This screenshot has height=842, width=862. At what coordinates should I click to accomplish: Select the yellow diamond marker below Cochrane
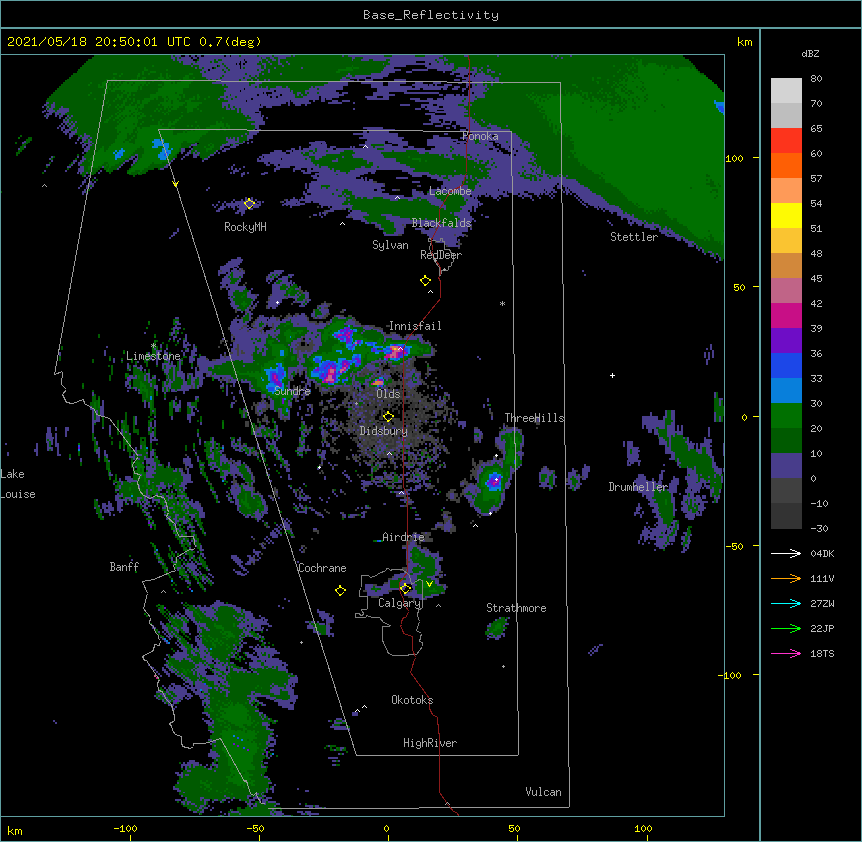click(340, 591)
